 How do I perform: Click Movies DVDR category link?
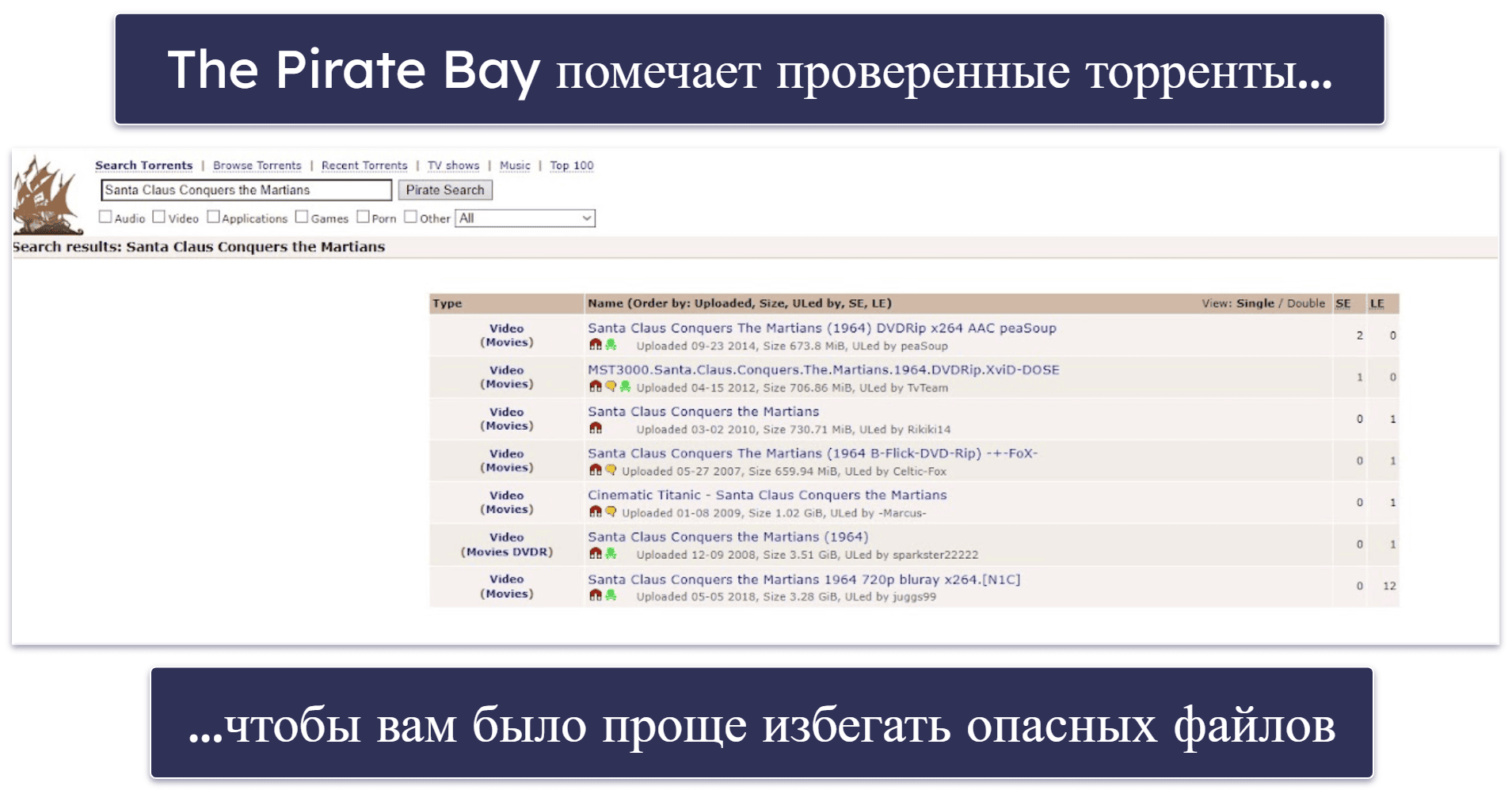(507, 552)
